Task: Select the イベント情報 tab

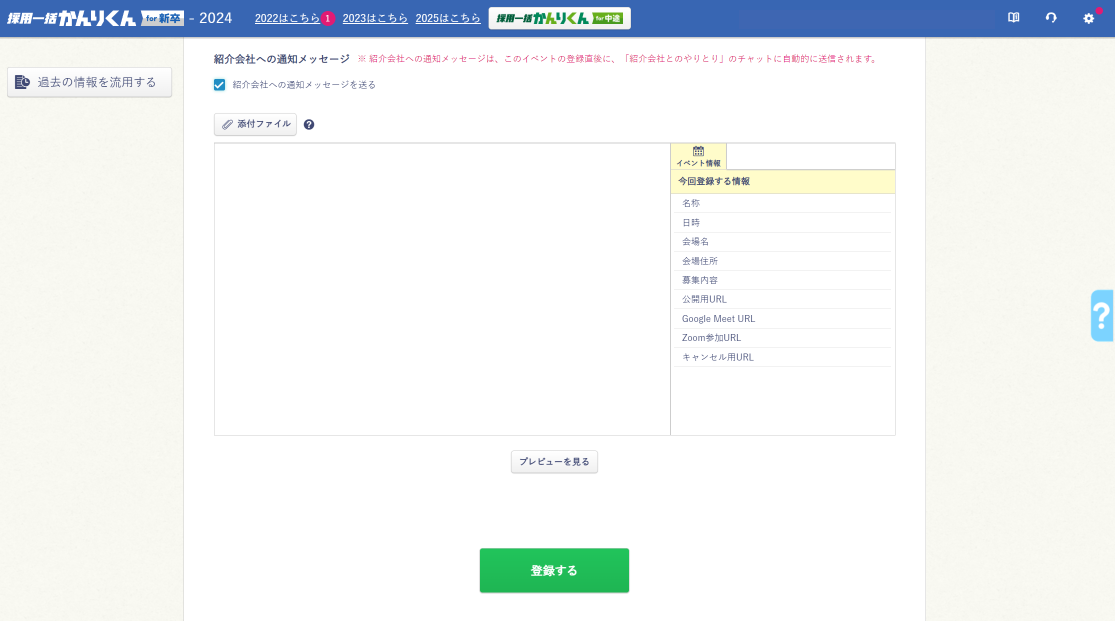Action: pyautogui.click(x=698, y=156)
